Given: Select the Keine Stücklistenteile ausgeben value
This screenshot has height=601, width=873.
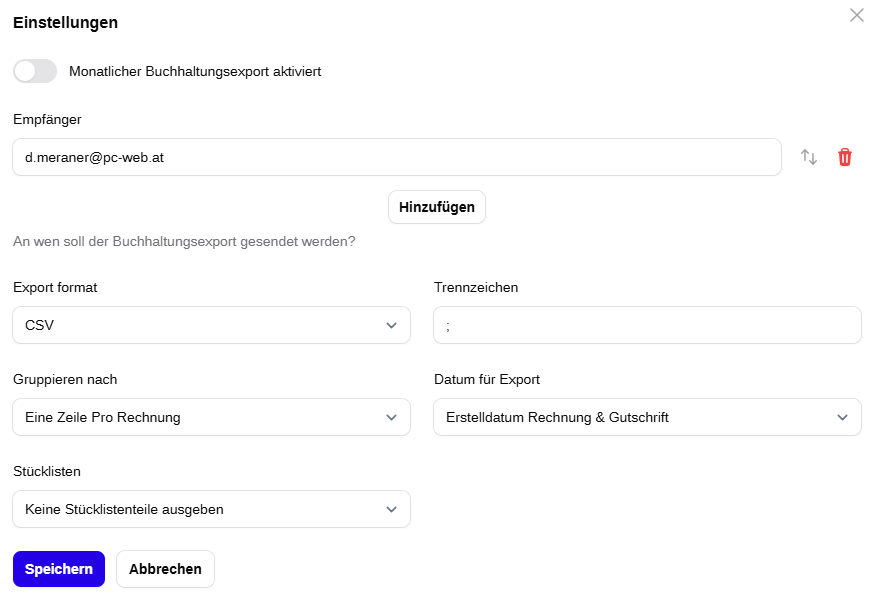Looking at the screenshot, I should click(x=124, y=509).
